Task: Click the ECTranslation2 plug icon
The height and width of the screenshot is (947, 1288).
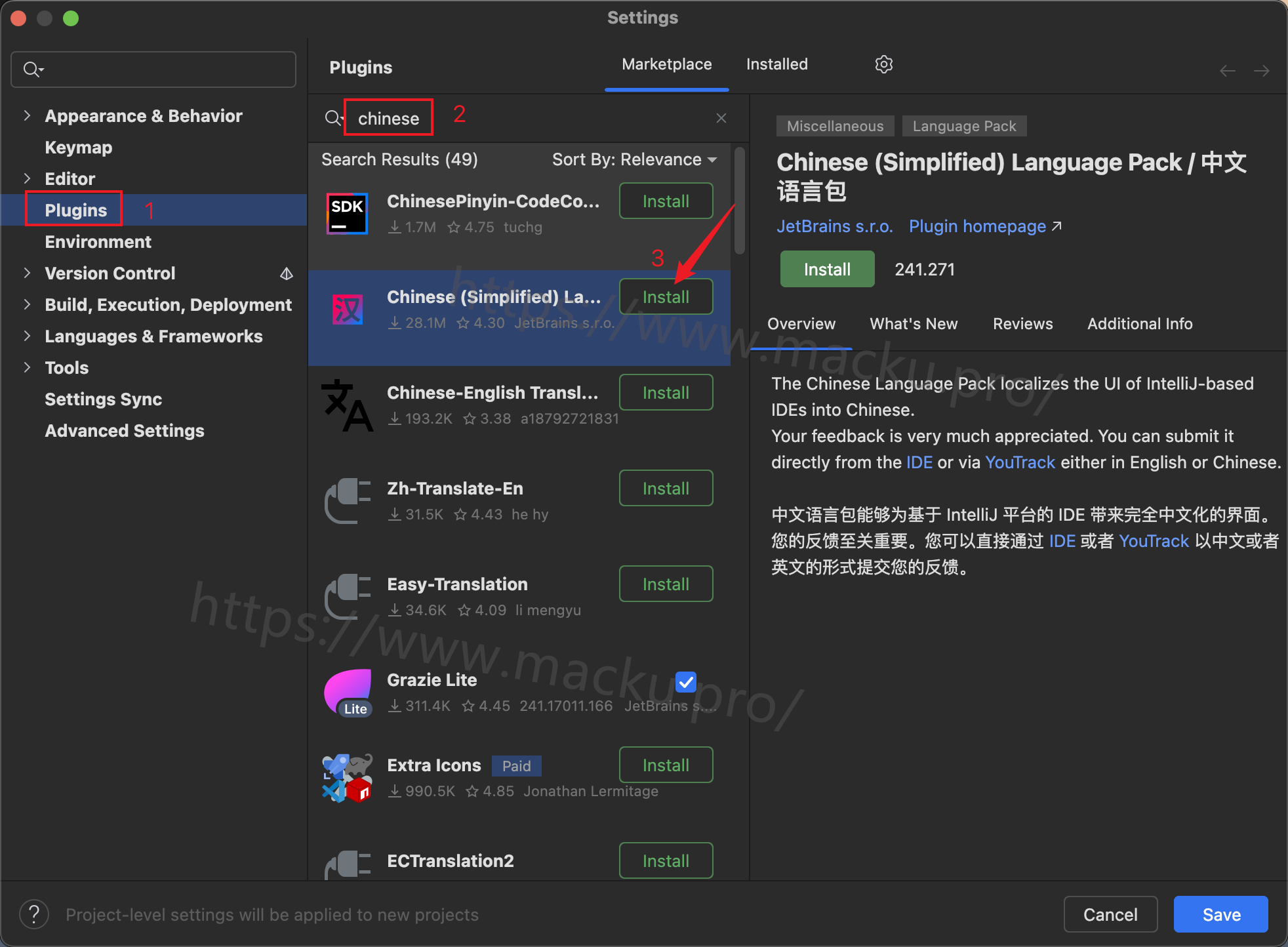Action: (x=347, y=864)
